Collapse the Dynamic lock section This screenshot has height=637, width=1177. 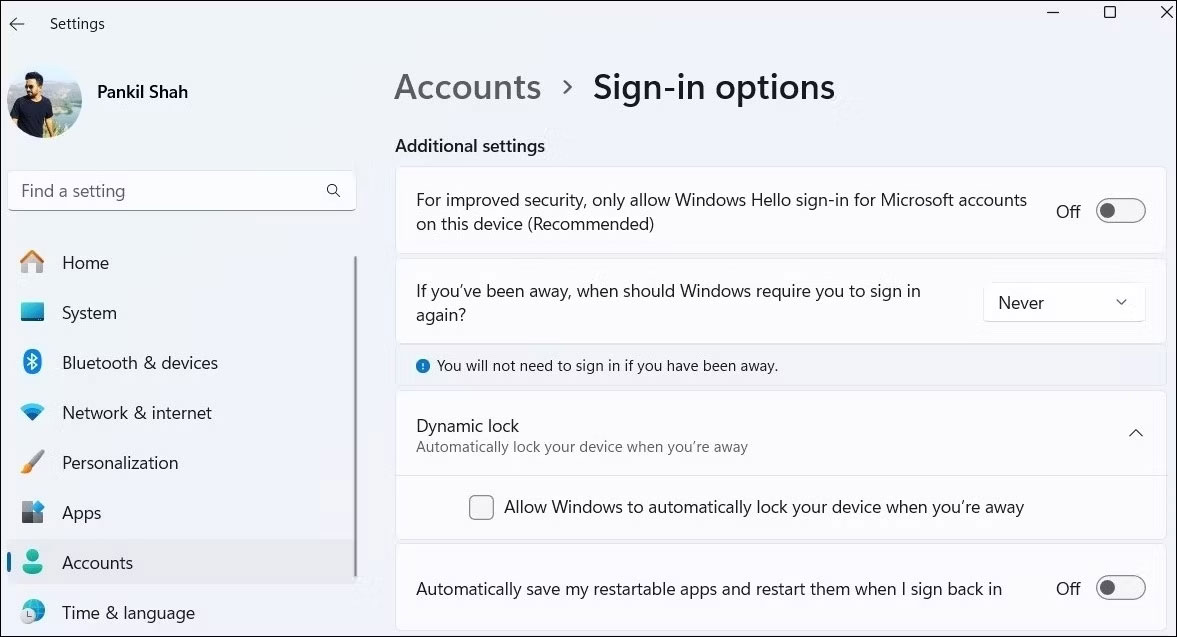tap(1135, 433)
